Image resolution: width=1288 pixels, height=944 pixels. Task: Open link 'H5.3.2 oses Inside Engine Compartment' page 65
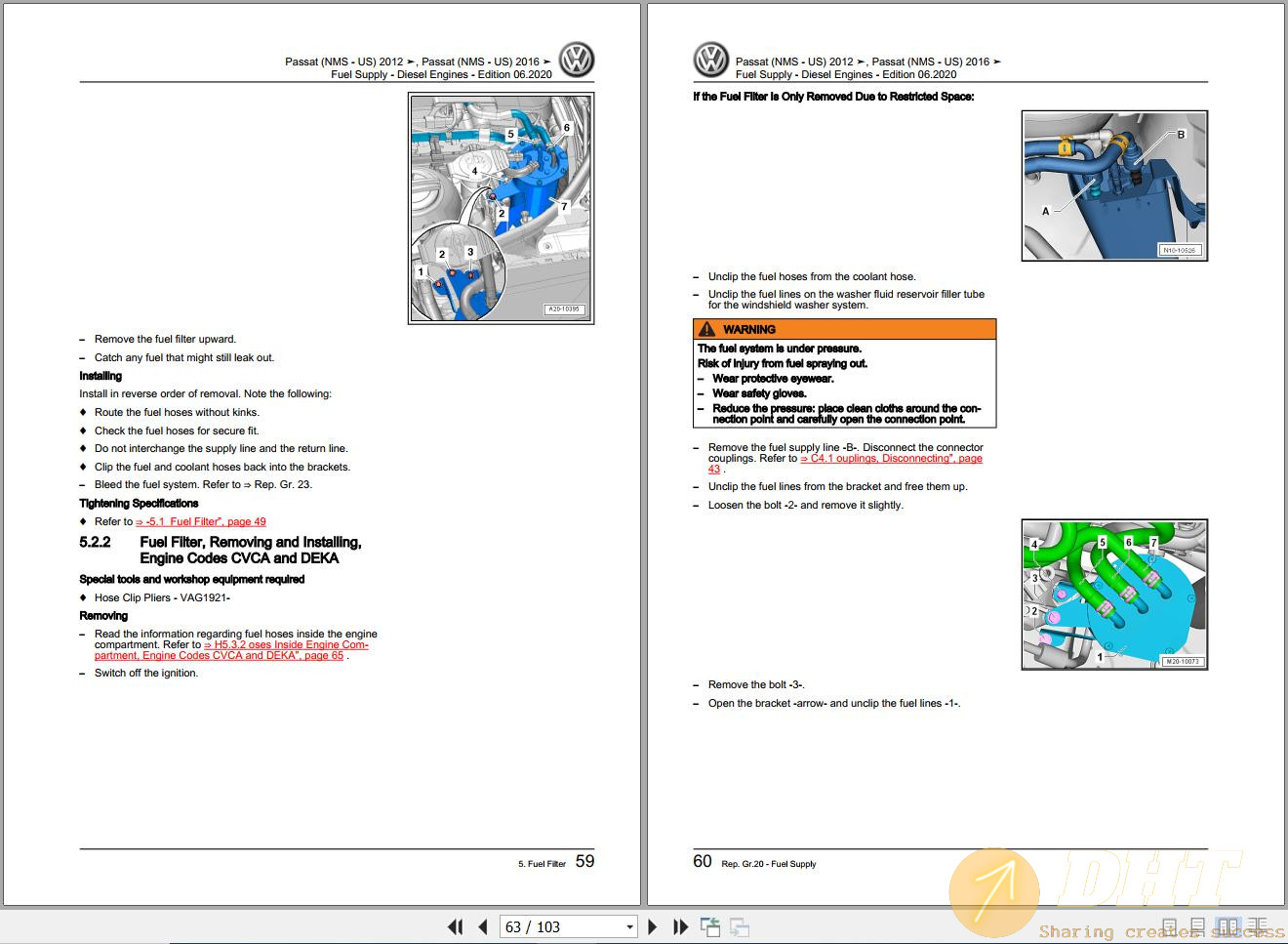coord(231,650)
